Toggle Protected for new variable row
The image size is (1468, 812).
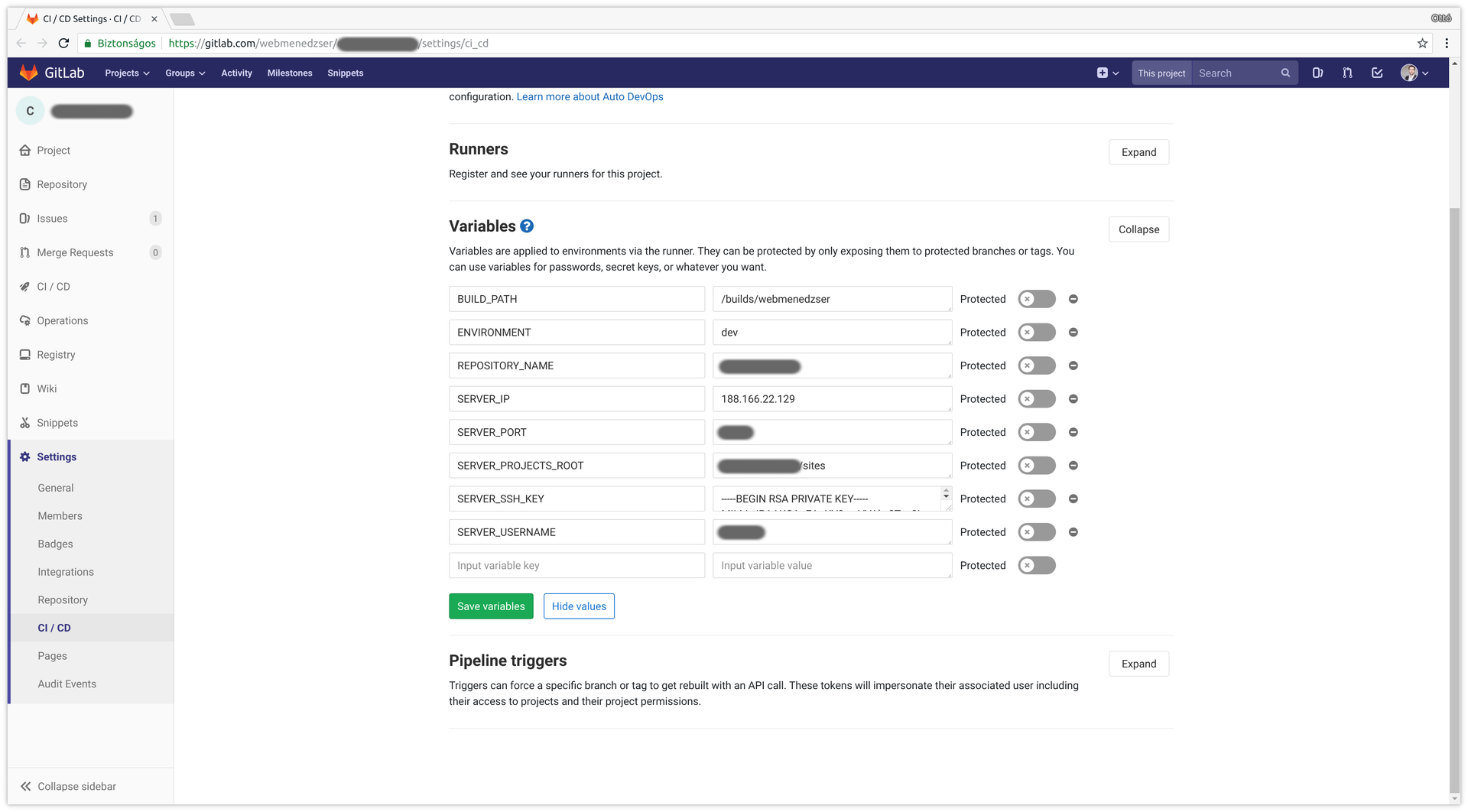point(1037,565)
